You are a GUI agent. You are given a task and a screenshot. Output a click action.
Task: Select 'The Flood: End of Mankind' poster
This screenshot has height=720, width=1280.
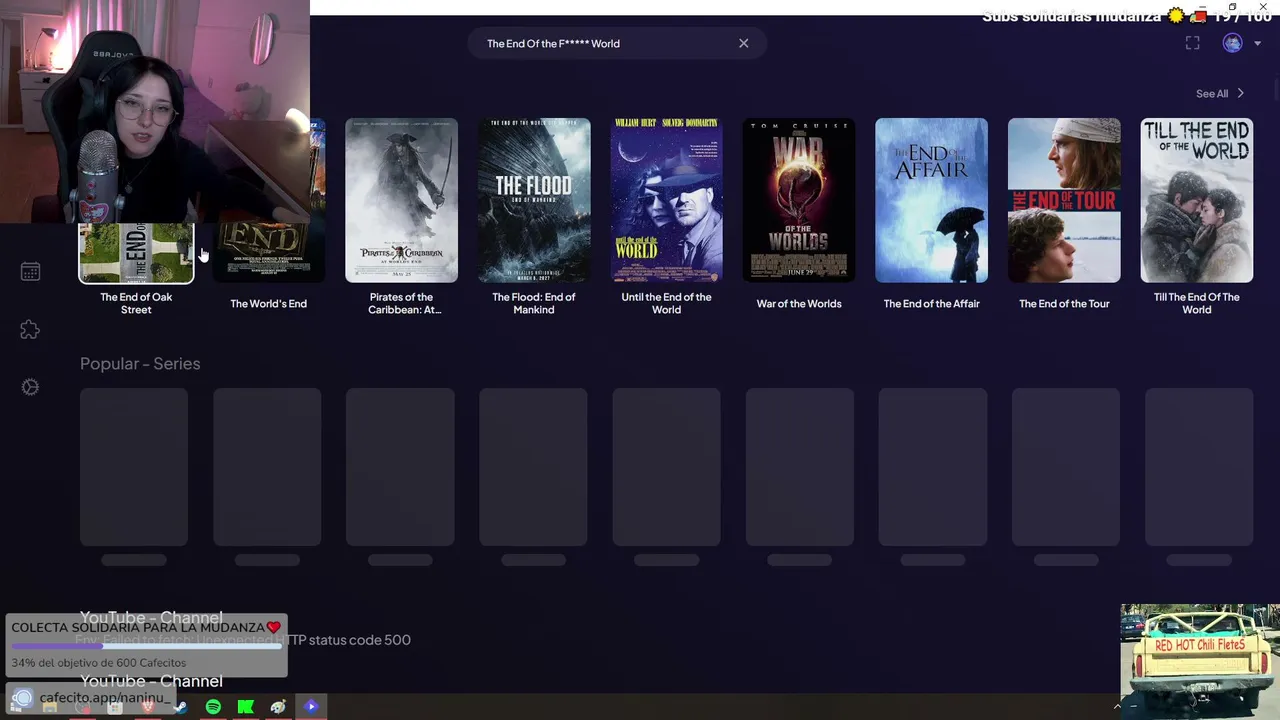click(x=534, y=200)
